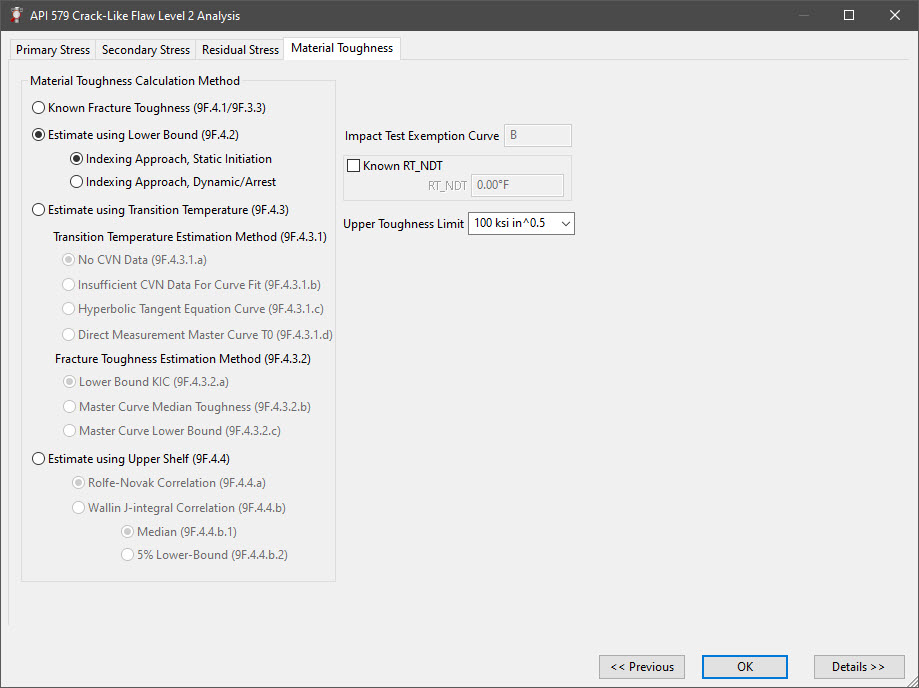Select Known Fracture Toughness radio option
919x688 pixels.
click(149, 108)
